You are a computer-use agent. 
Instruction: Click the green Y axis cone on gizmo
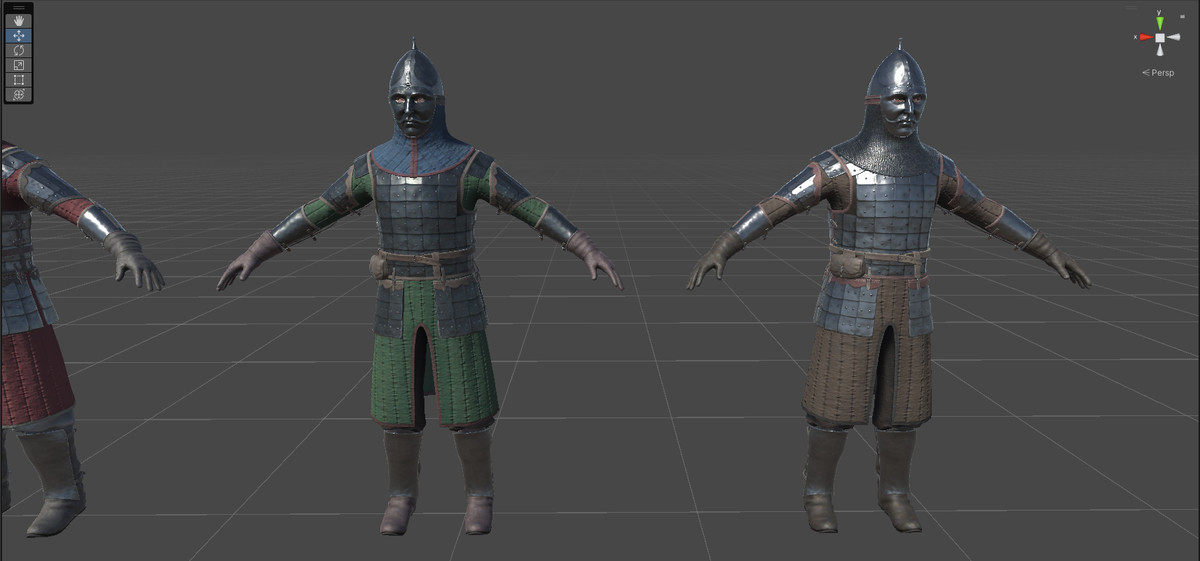point(1160,21)
